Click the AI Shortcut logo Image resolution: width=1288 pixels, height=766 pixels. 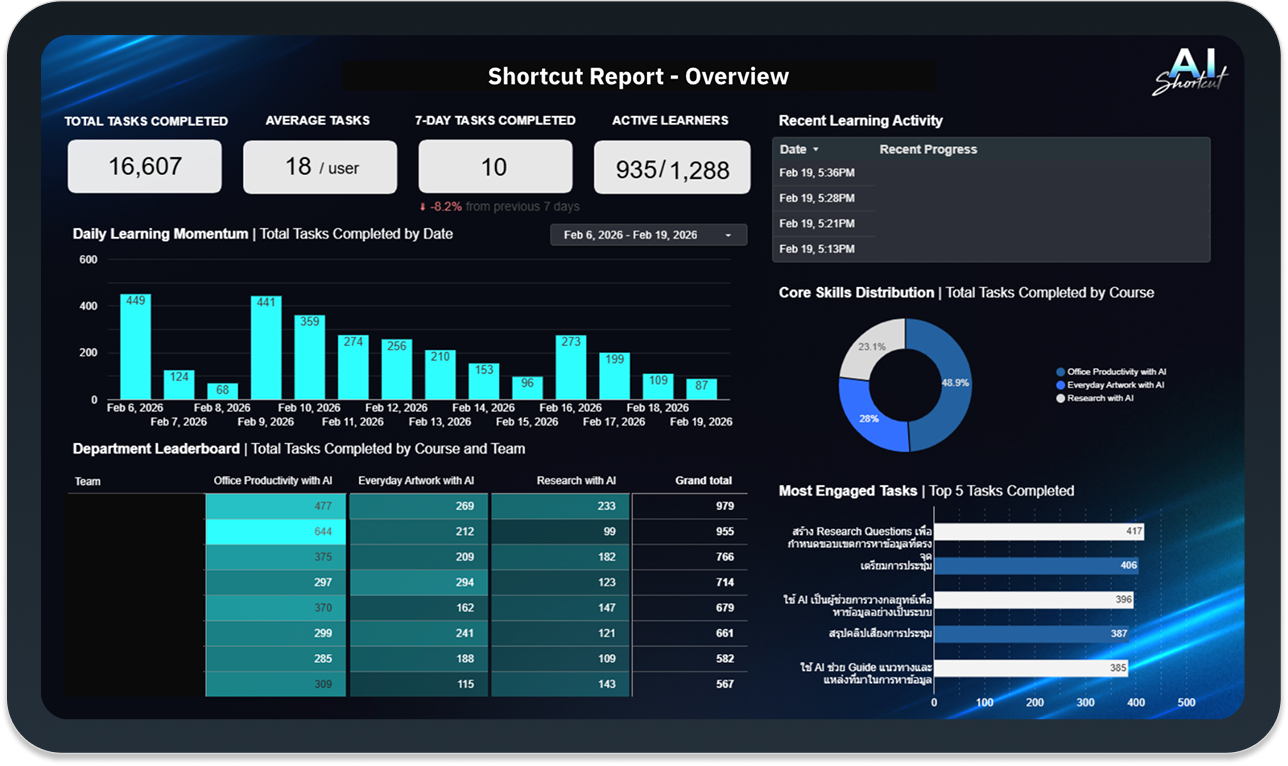[x=1189, y=72]
